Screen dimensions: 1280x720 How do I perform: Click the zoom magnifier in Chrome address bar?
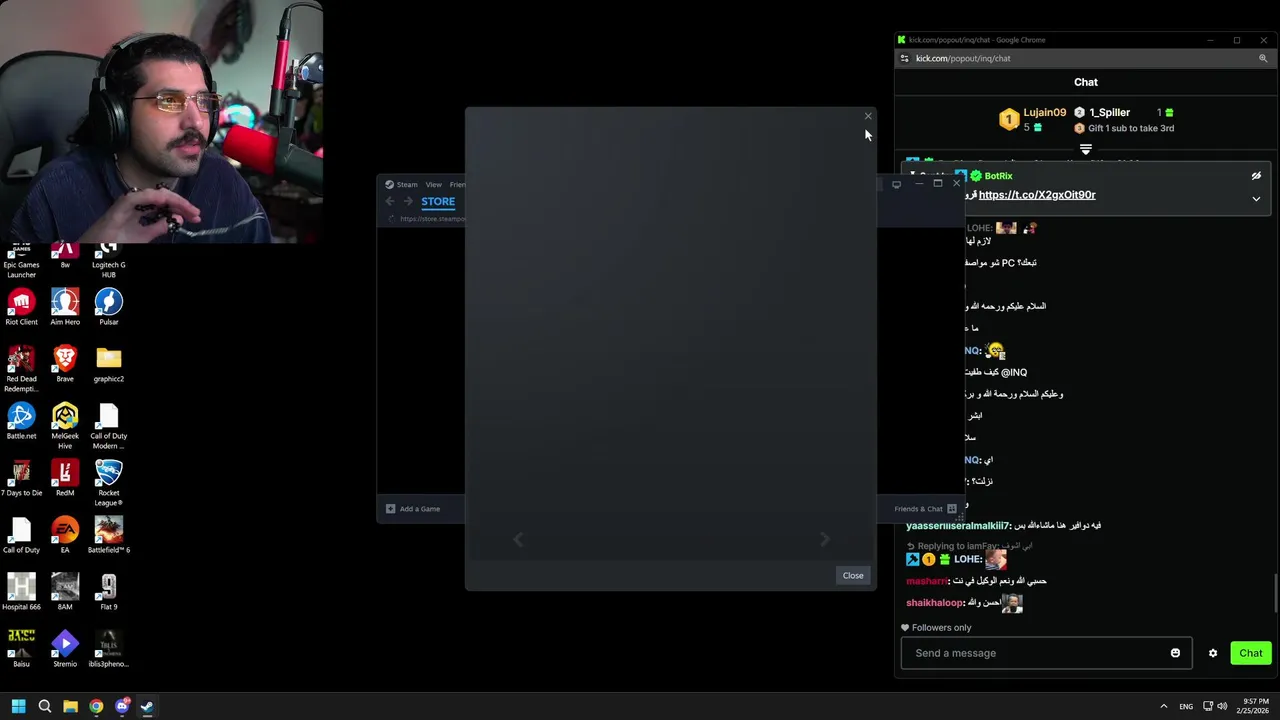(x=1263, y=58)
